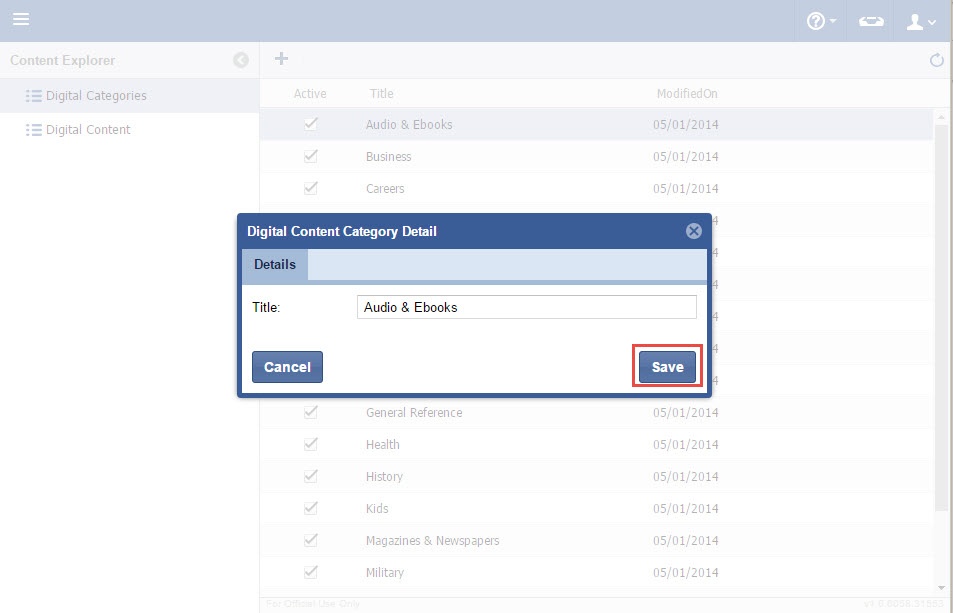
Task: Select Digital Categories in the sidebar
Action: pyautogui.click(x=96, y=96)
